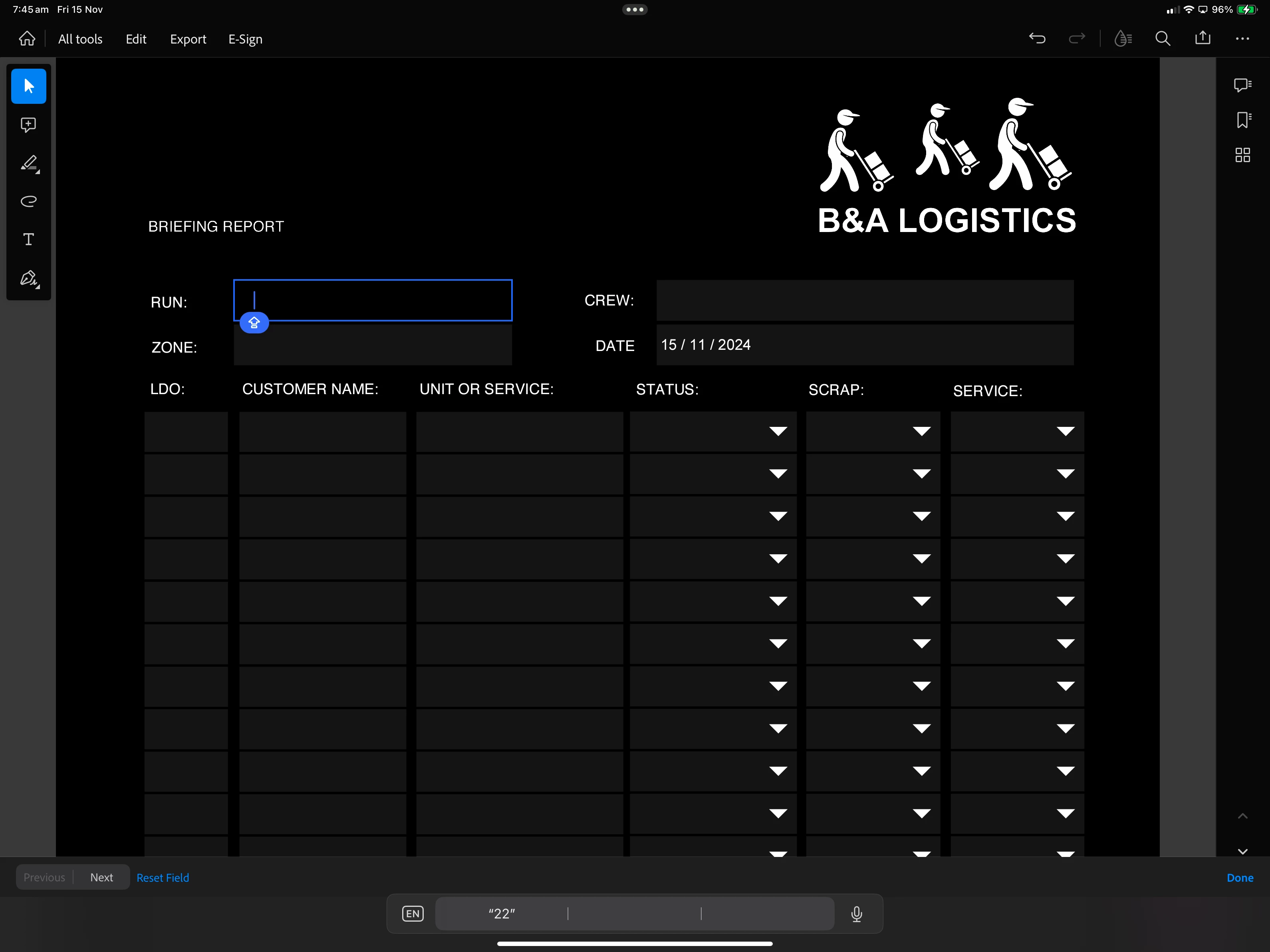Toggle liquid mode reading view

pos(1123,38)
